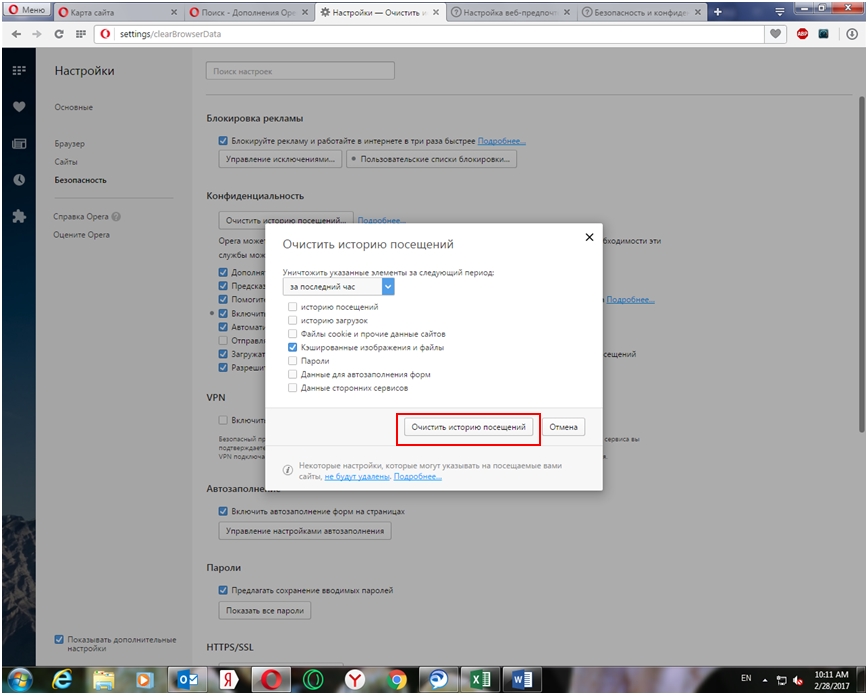Click the page vertical scrollbar
868x695 pixels.
pos(861,264)
